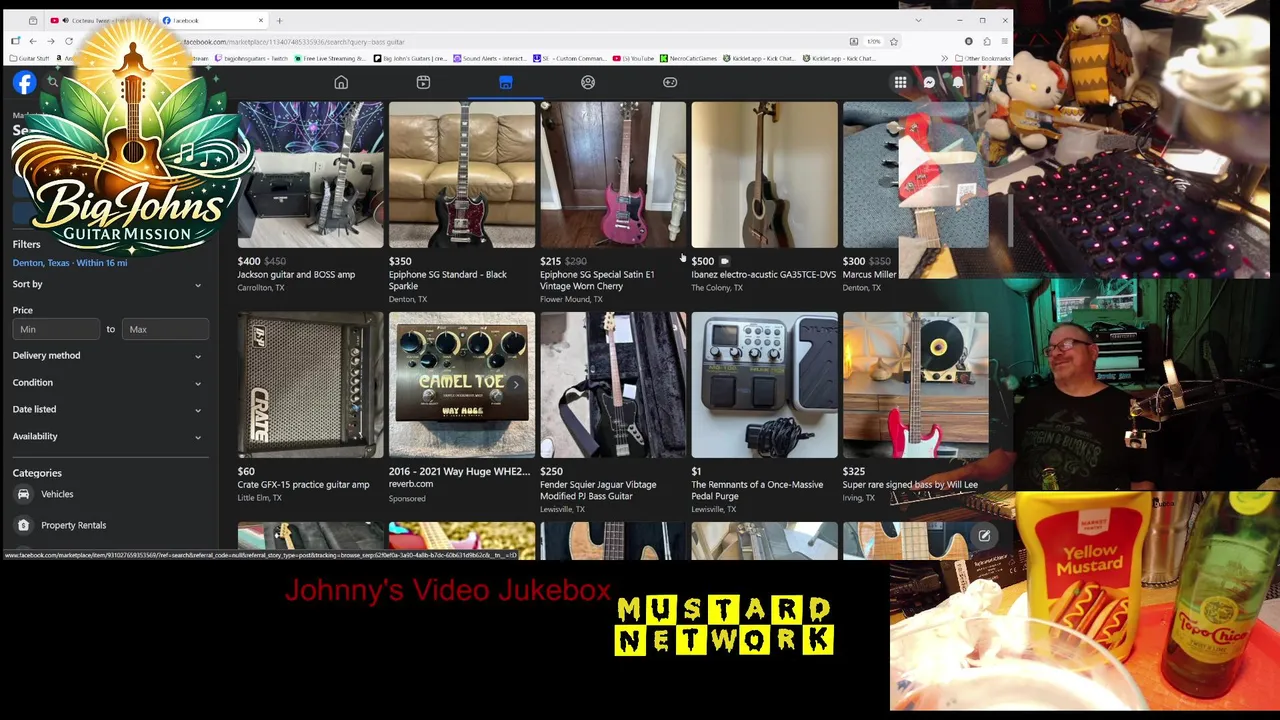The height and width of the screenshot is (720, 1280).
Task: Click the Facebook logo
Action: pos(24,83)
